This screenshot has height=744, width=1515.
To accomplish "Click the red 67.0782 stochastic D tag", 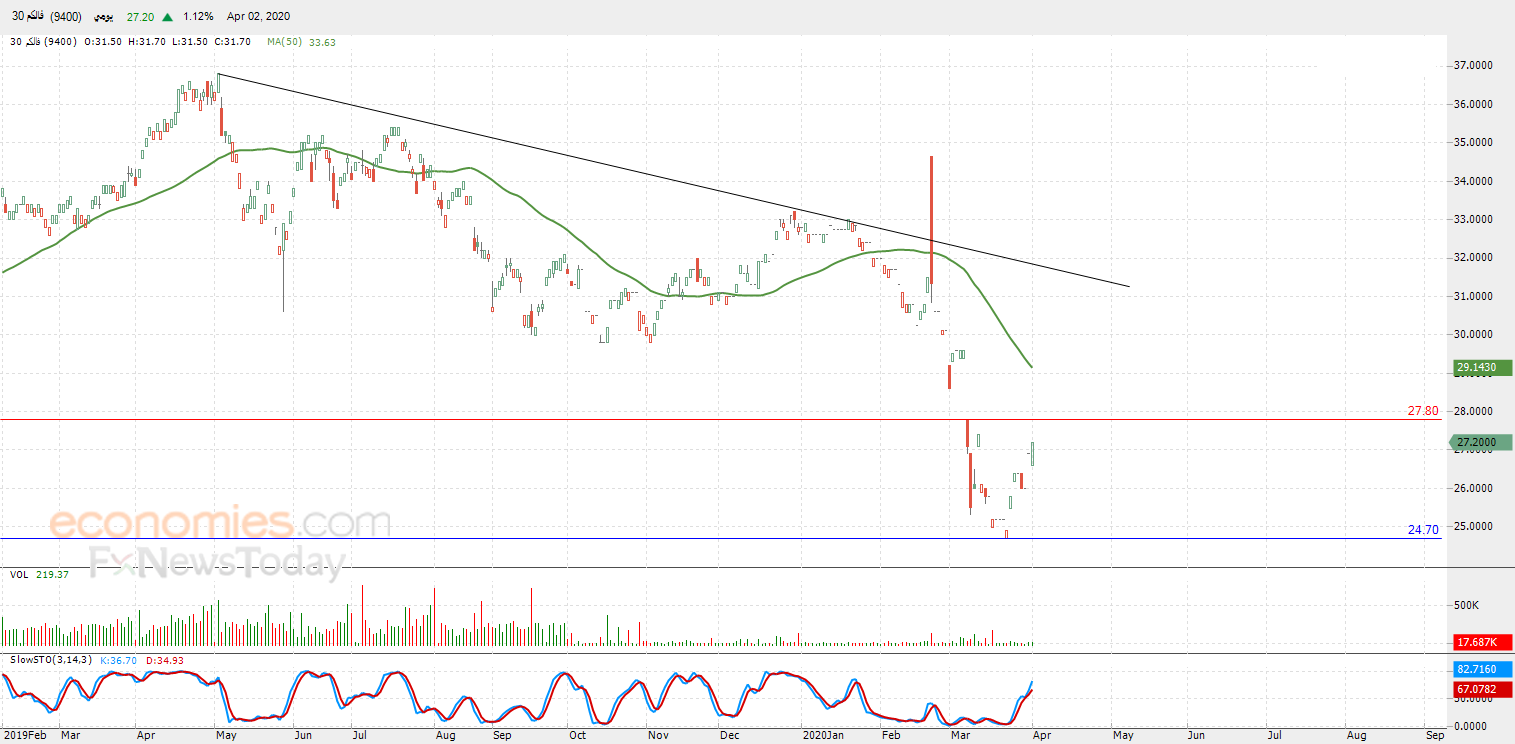I will point(1483,689).
